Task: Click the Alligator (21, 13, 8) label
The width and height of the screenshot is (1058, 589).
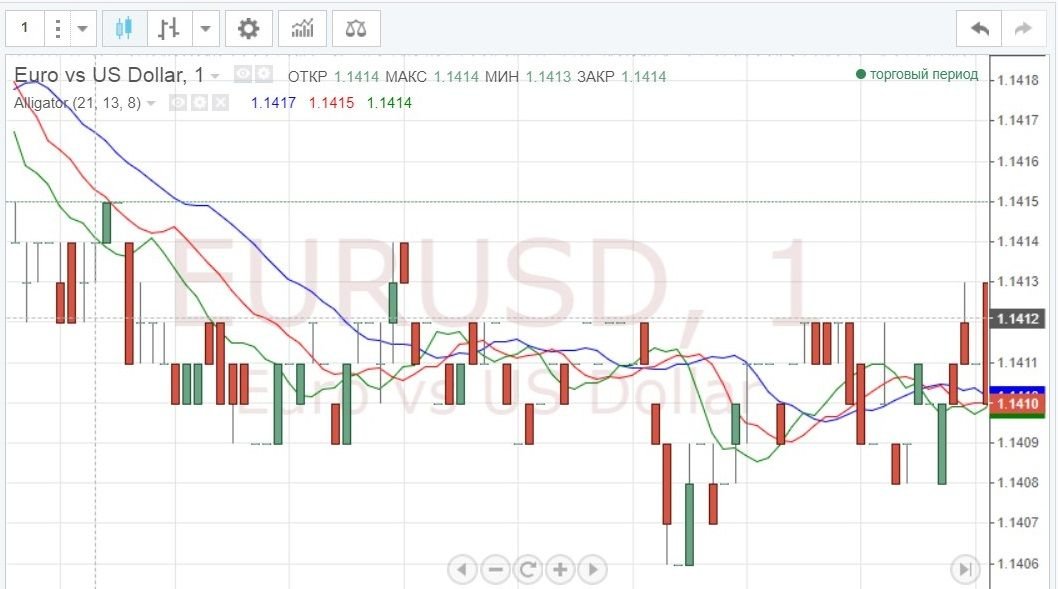Action: click(77, 103)
